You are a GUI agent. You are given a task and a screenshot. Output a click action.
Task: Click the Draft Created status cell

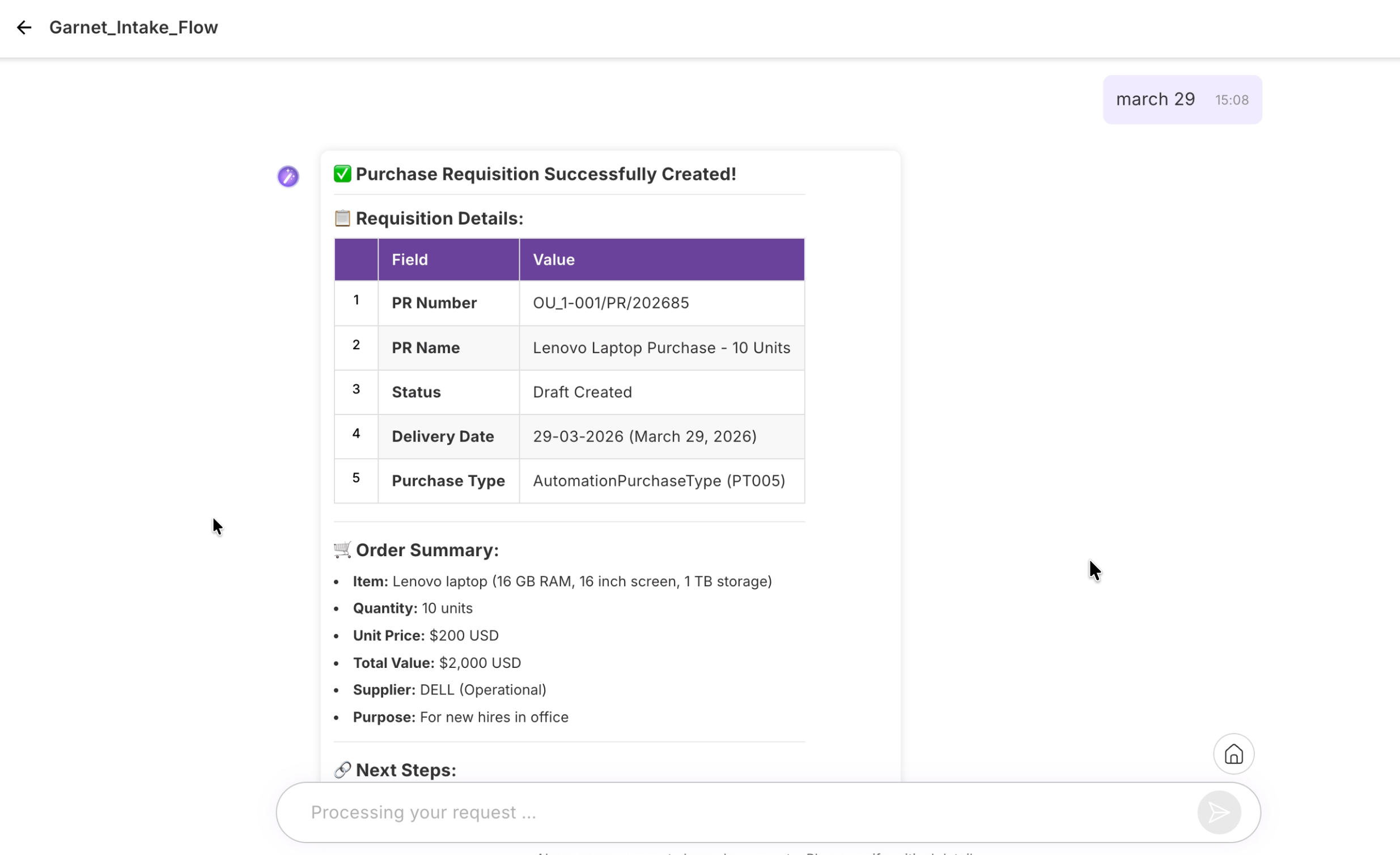coord(582,392)
